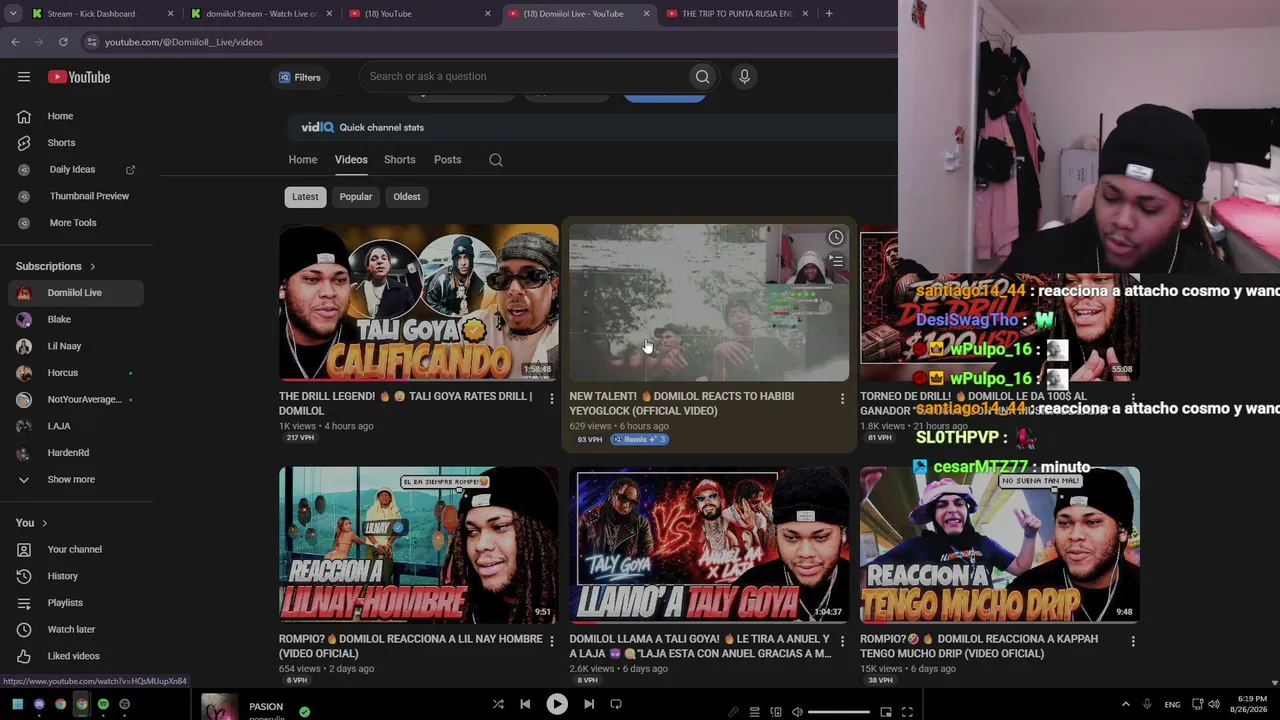Open Liked videos
1280x720 pixels.
click(77, 656)
